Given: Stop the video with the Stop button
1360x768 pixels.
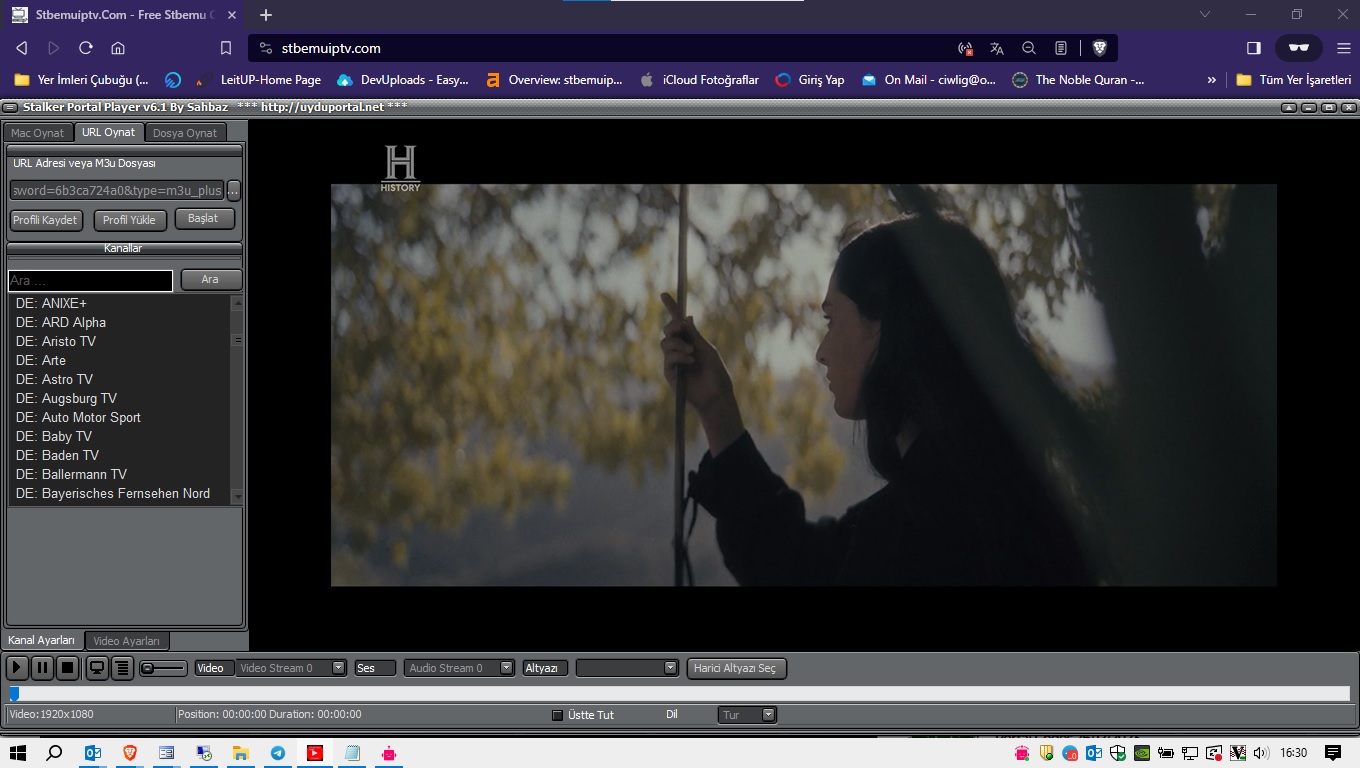Looking at the screenshot, I should [67, 667].
